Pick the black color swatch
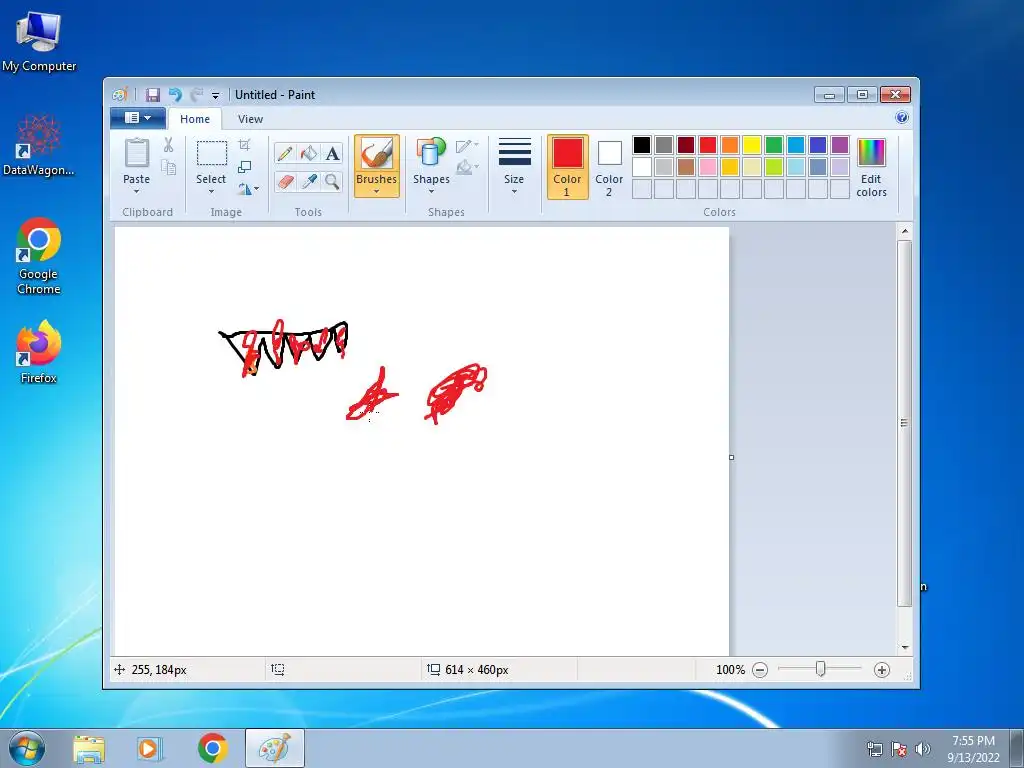 (642, 144)
